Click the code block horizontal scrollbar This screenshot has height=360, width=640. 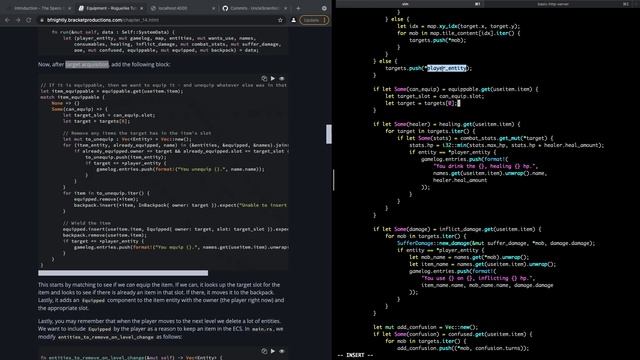pyautogui.click(x=123, y=273)
